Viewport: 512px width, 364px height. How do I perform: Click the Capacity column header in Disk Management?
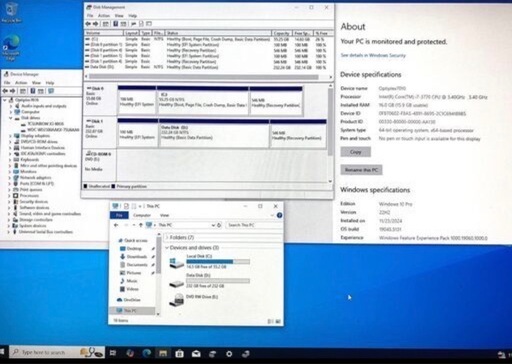(282, 33)
